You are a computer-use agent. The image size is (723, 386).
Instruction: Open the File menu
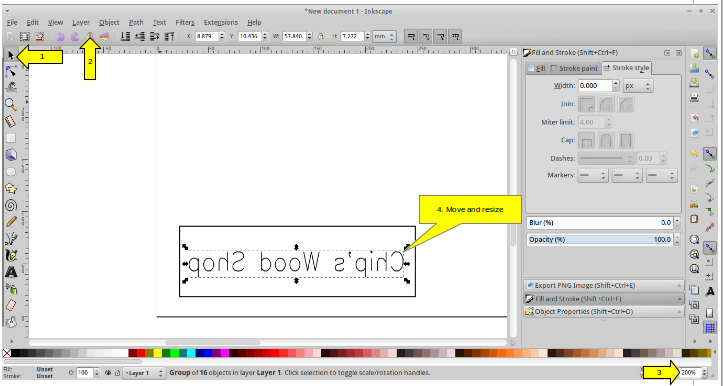pyautogui.click(x=12, y=22)
